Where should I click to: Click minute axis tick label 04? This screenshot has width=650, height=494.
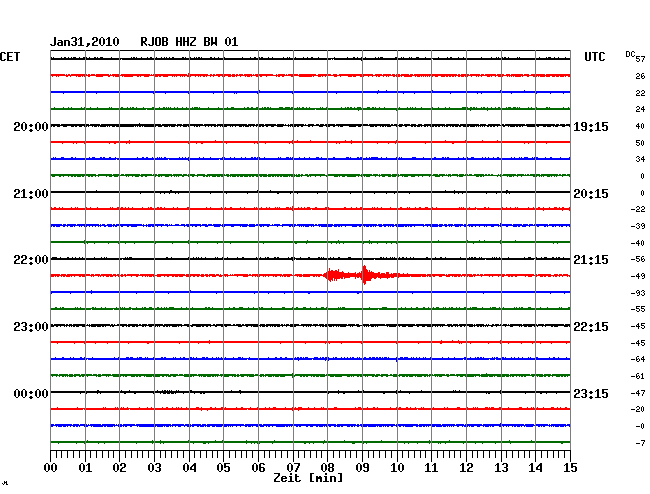click(x=189, y=467)
